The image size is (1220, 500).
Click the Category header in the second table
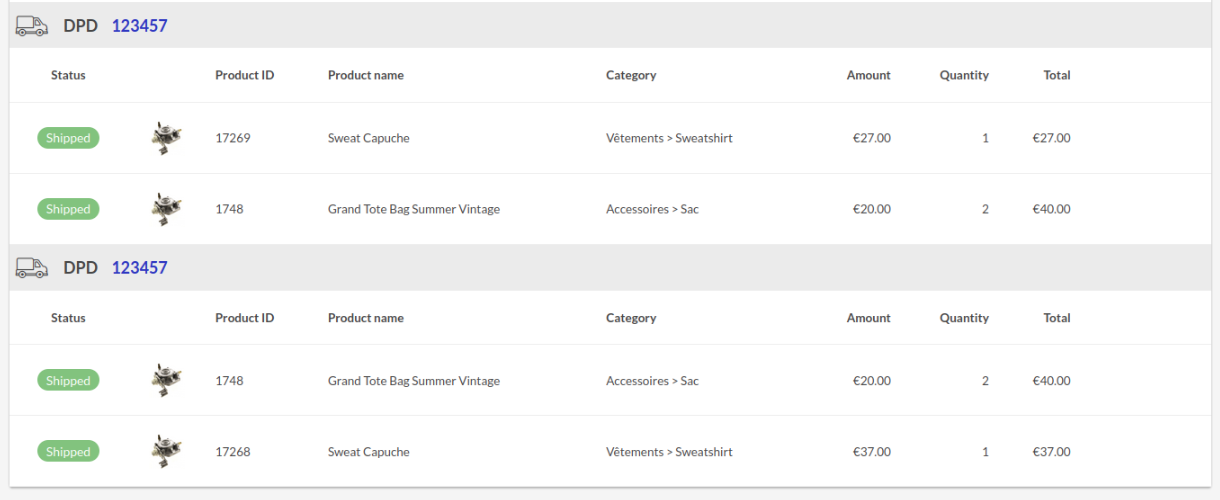(631, 318)
